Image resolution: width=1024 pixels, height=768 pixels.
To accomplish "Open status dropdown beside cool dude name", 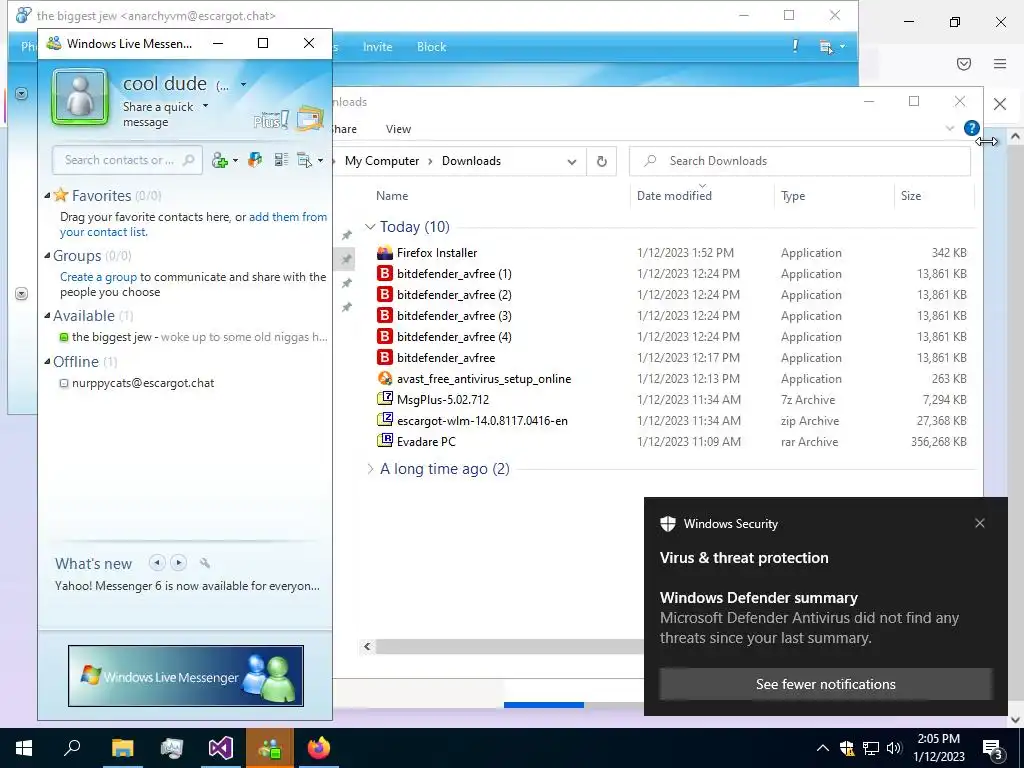I will coord(244,84).
